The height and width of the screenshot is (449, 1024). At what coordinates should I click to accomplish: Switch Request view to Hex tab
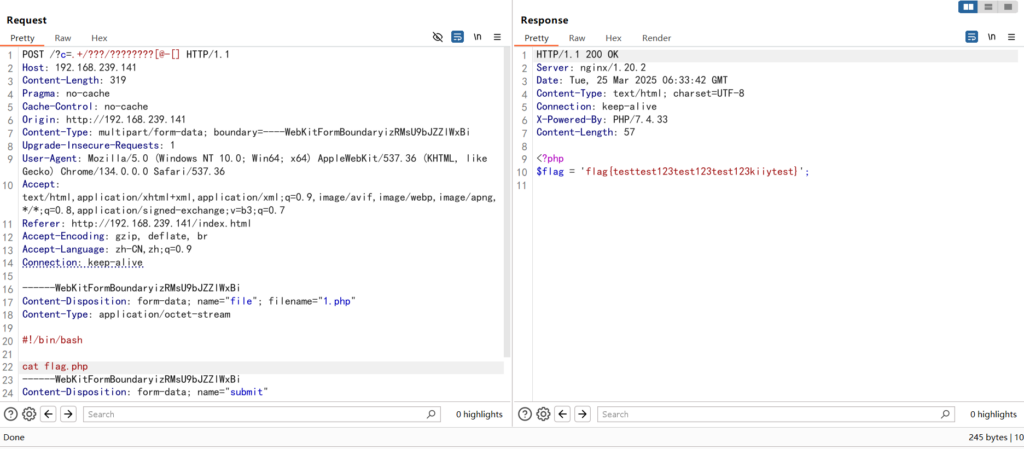tap(99, 38)
